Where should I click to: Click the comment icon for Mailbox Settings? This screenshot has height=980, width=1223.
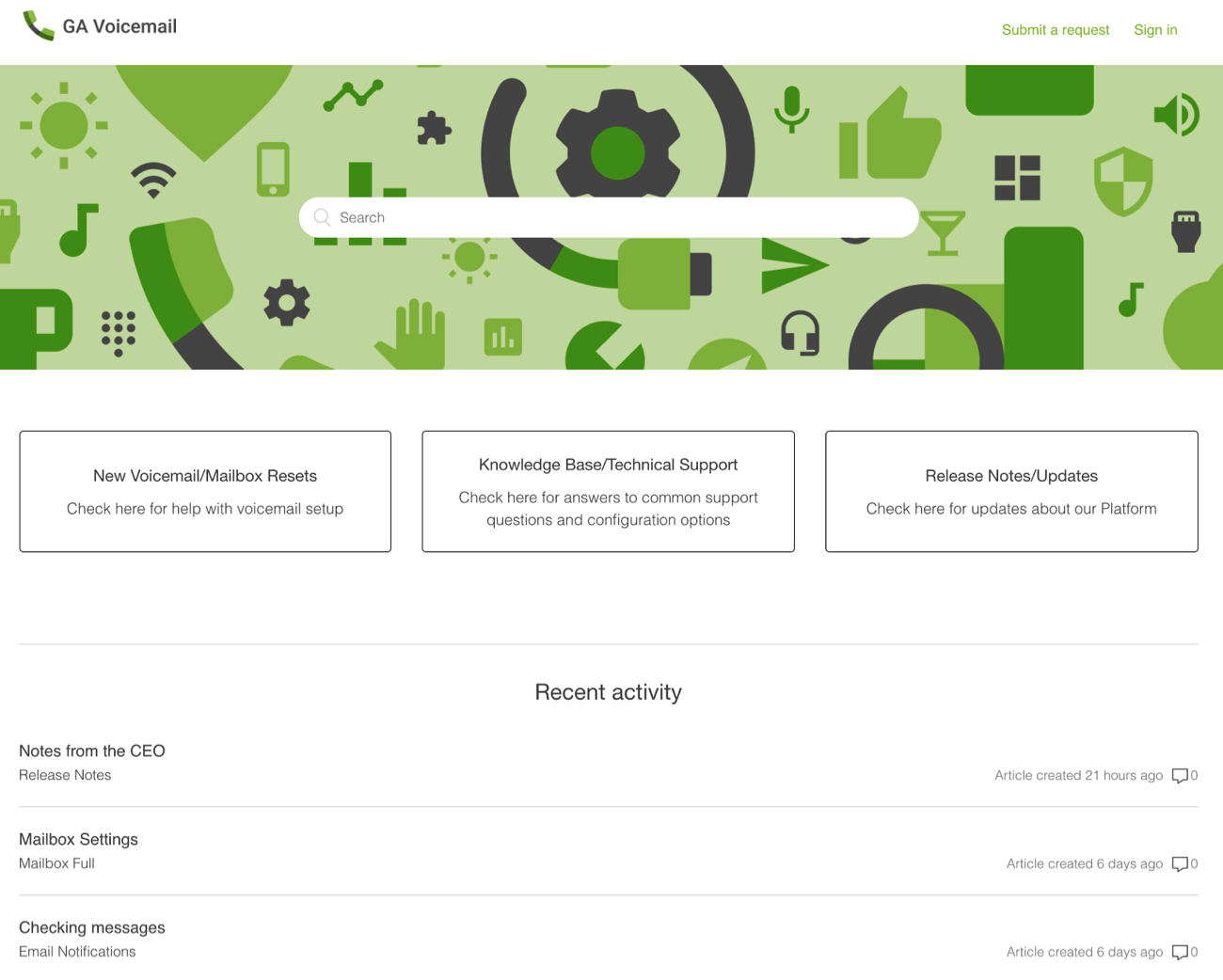[x=1180, y=864]
